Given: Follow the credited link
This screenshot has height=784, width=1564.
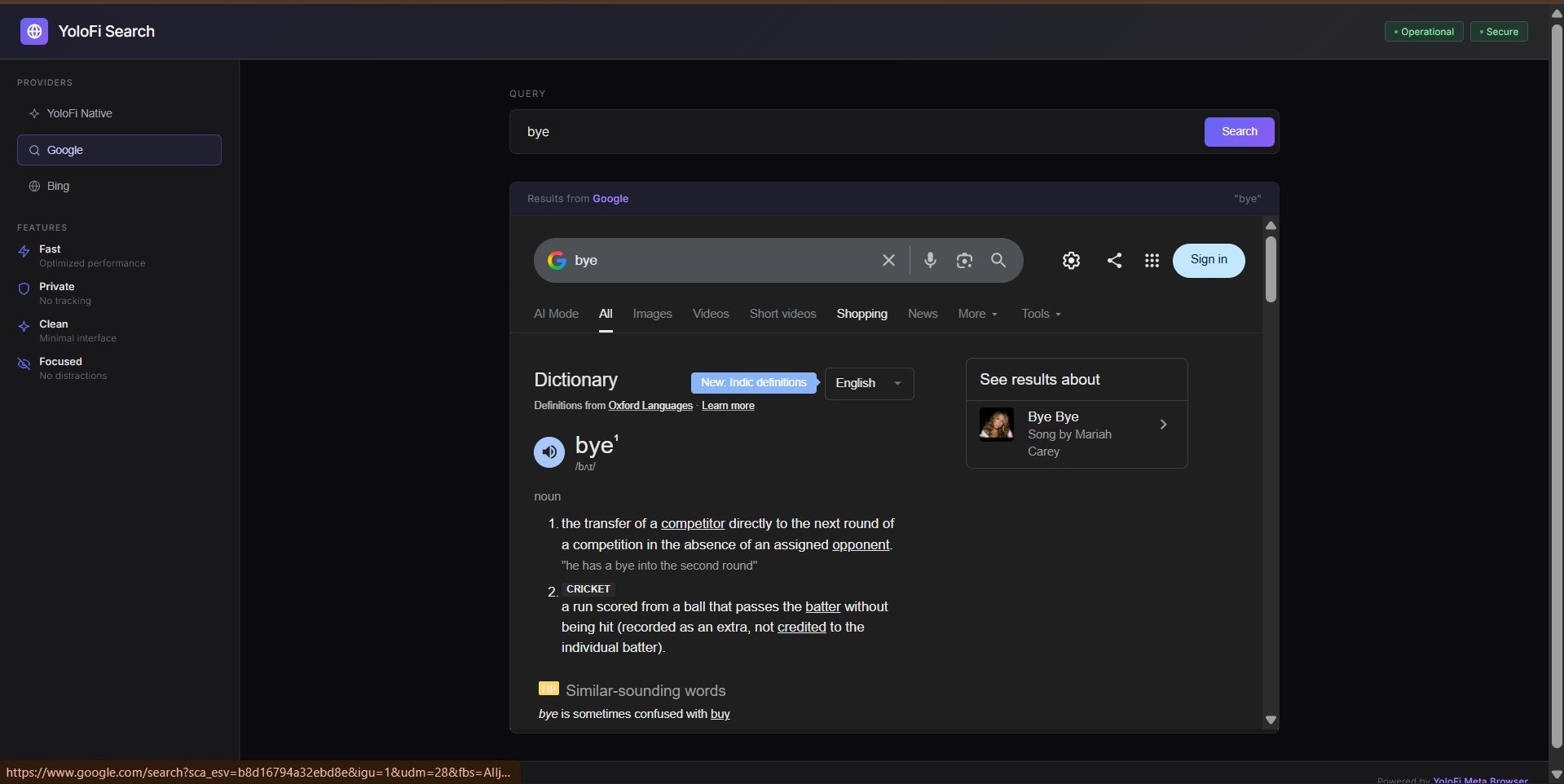Looking at the screenshot, I should (801, 627).
